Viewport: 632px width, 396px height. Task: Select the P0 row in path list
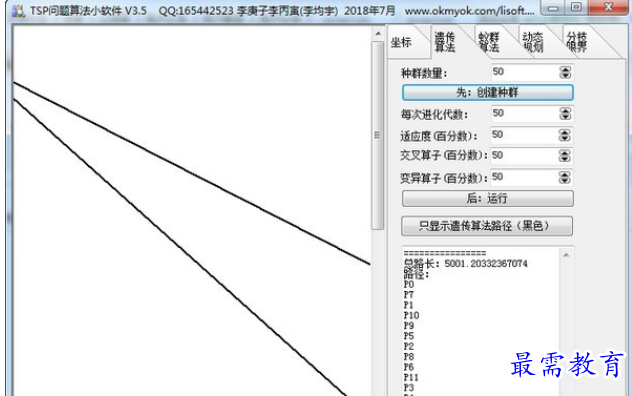[x=409, y=285]
